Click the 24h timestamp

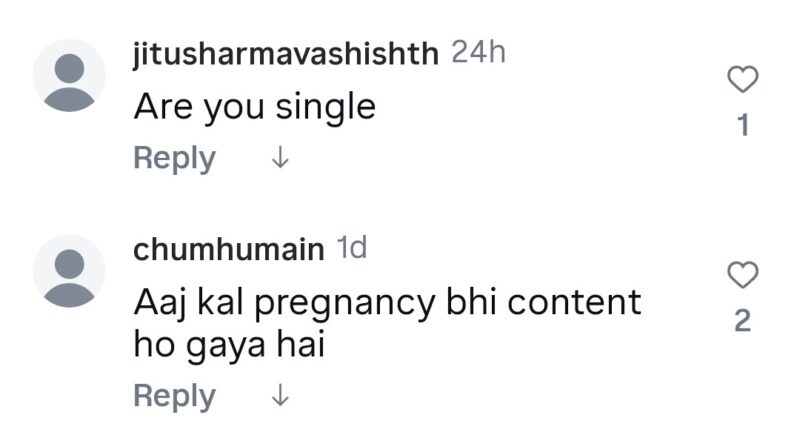[x=480, y=53]
